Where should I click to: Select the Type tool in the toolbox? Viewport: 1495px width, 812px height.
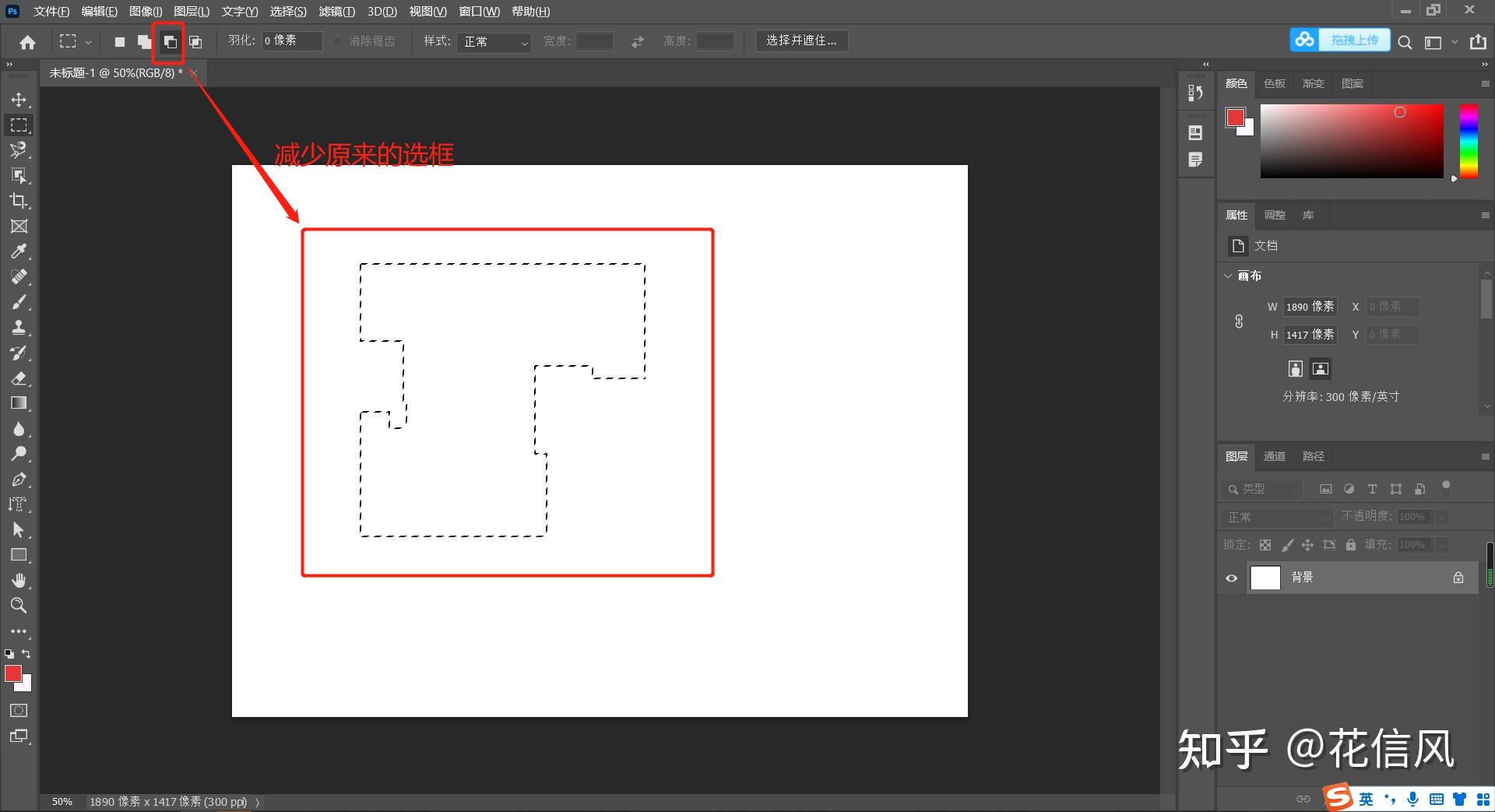[19, 504]
